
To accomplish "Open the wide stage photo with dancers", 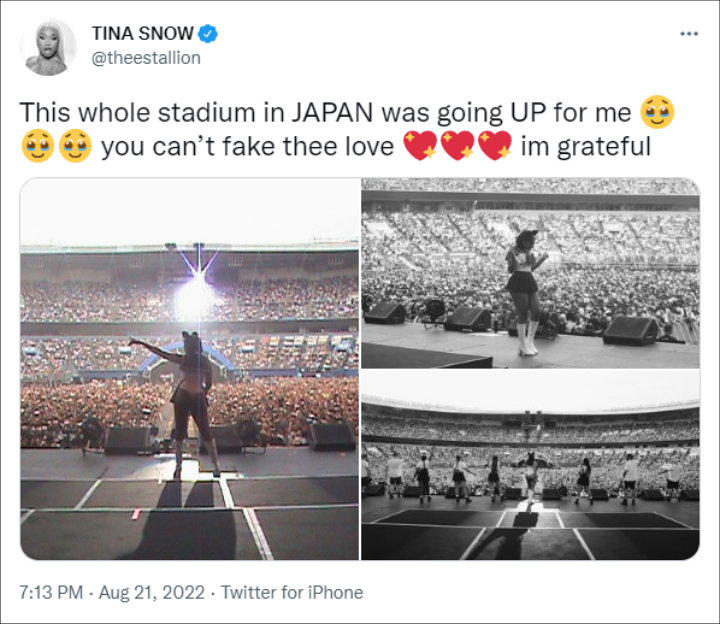I will [530, 465].
